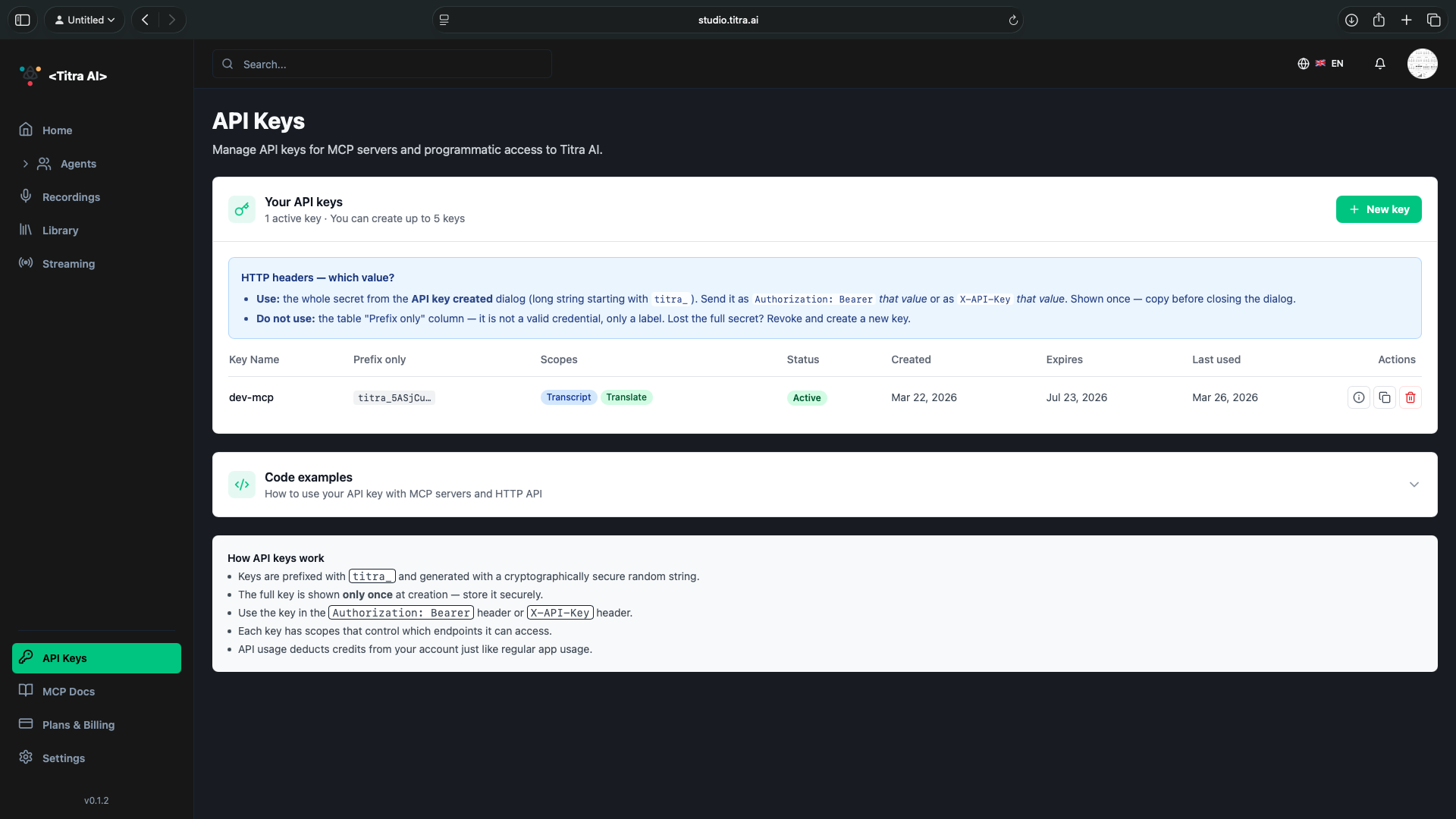
Task: Click the Library books icon
Action: tap(26, 230)
